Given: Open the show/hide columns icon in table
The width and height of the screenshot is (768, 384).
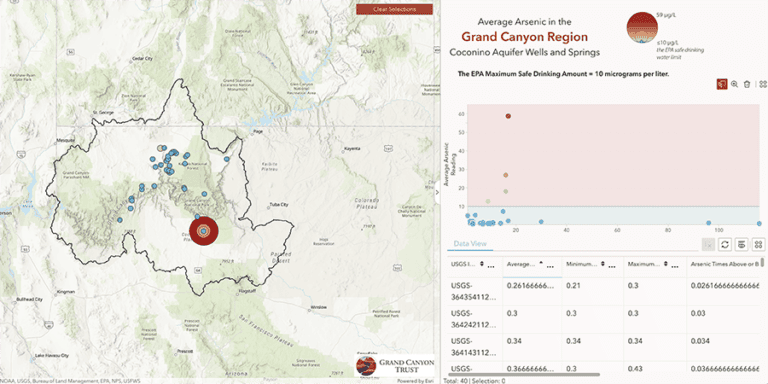Looking at the screenshot, I should tap(742, 244).
